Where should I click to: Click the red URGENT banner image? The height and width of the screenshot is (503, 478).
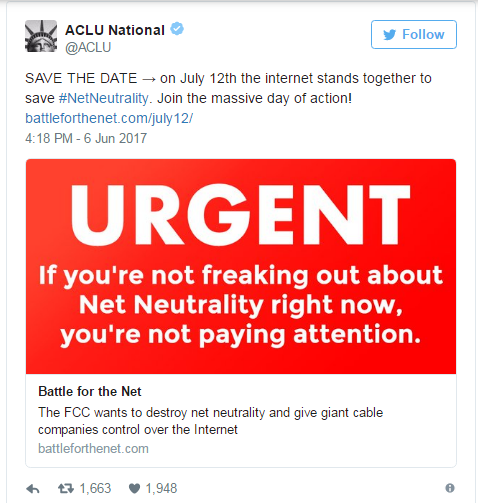tap(241, 266)
